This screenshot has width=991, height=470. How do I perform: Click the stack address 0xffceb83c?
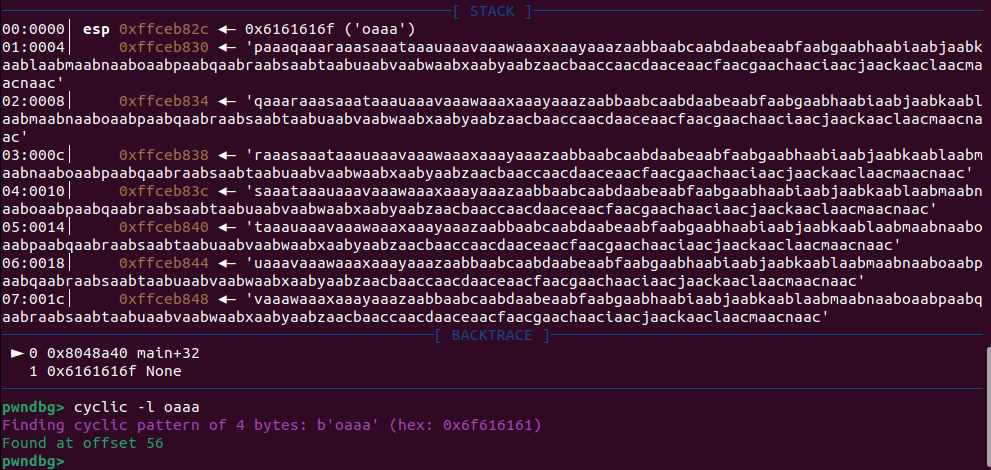coord(163,191)
